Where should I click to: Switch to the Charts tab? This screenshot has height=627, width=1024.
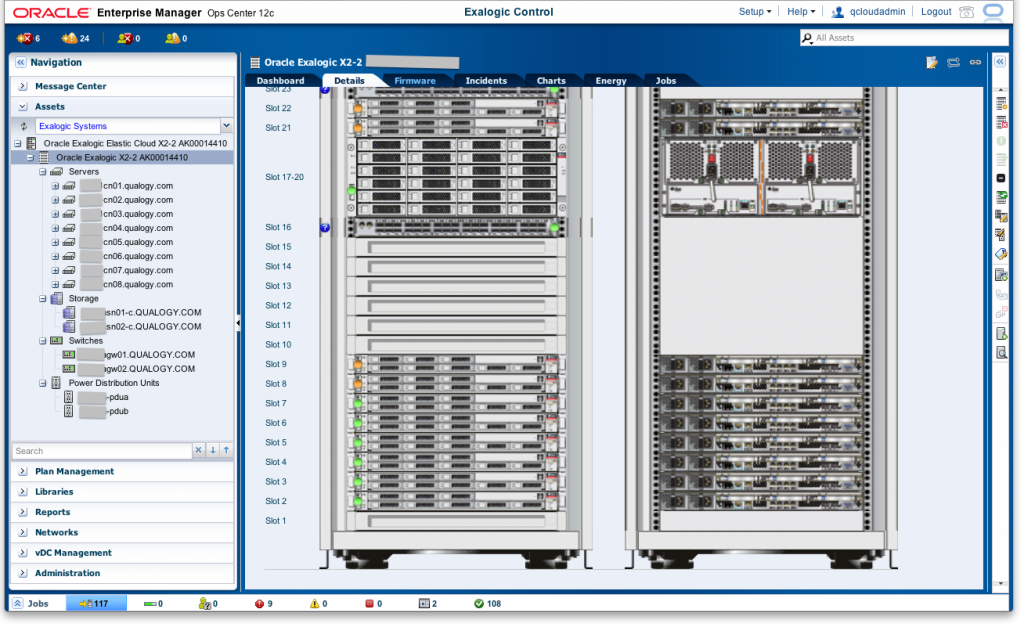[x=551, y=80]
